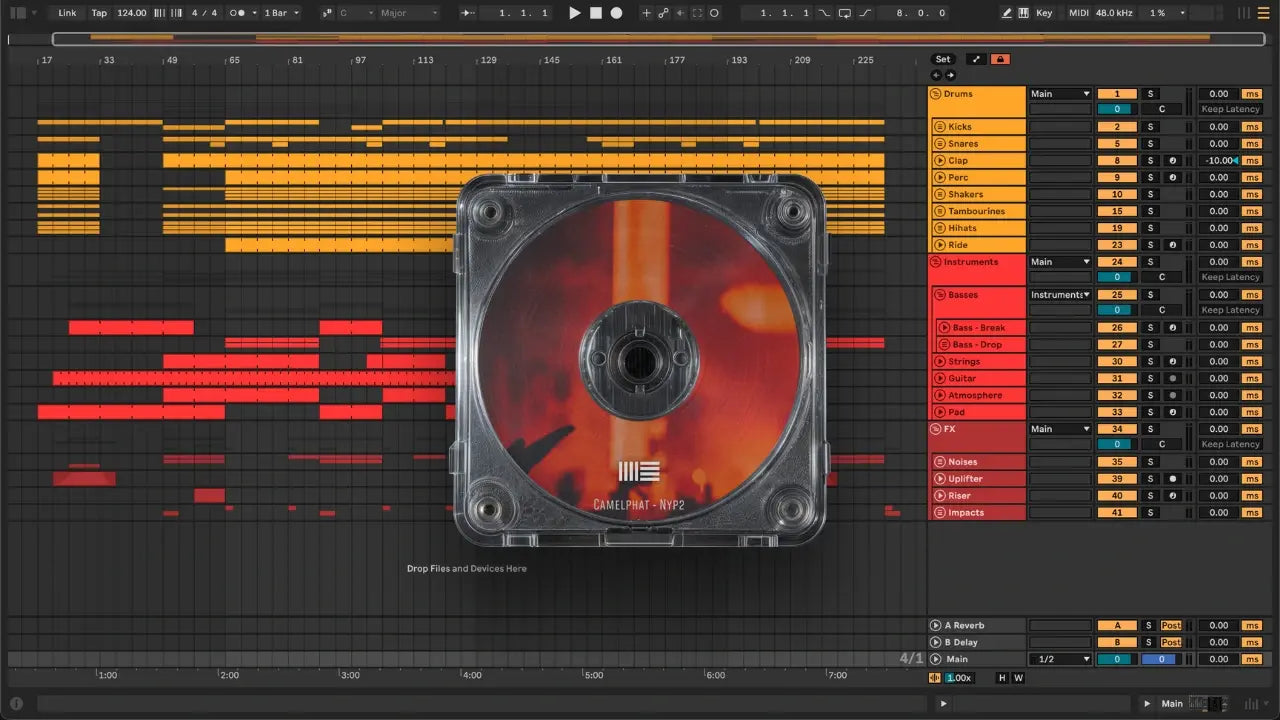The height and width of the screenshot is (720, 1280).
Task: Toggle Draw Mode pencil icon
Action: [x=1006, y=13]
